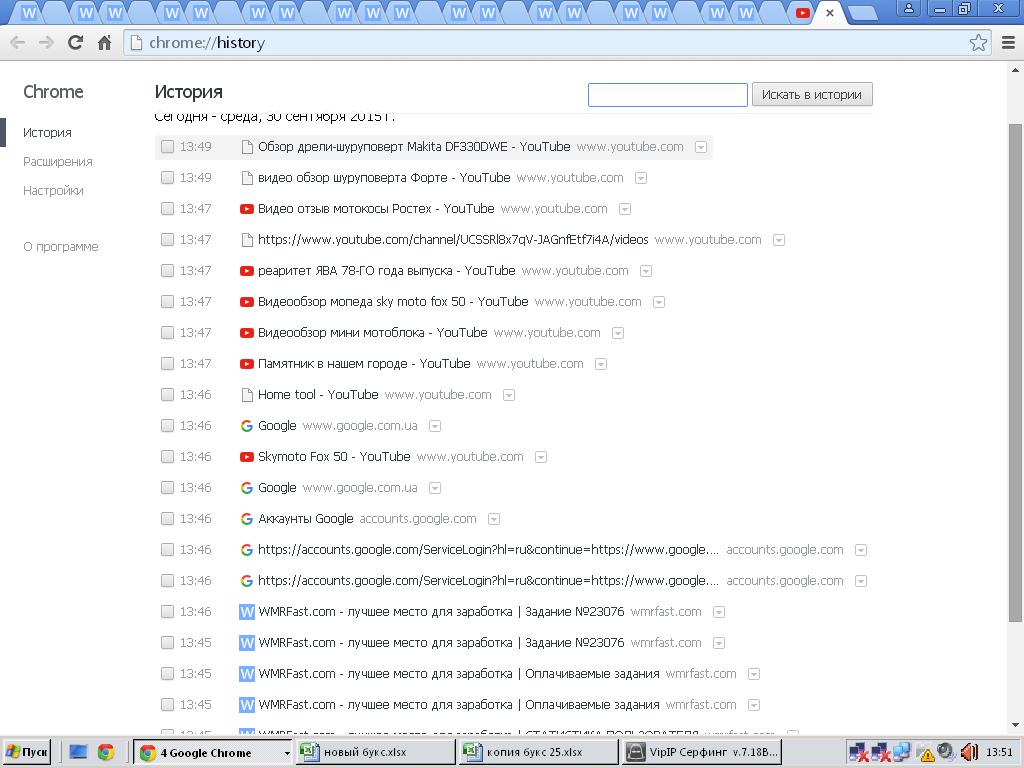Click the vertical scrollbar thumb
Image resolution: width=1024 pixels, height=768 pixels.
pyautogui.click(x=1015, y=372)
